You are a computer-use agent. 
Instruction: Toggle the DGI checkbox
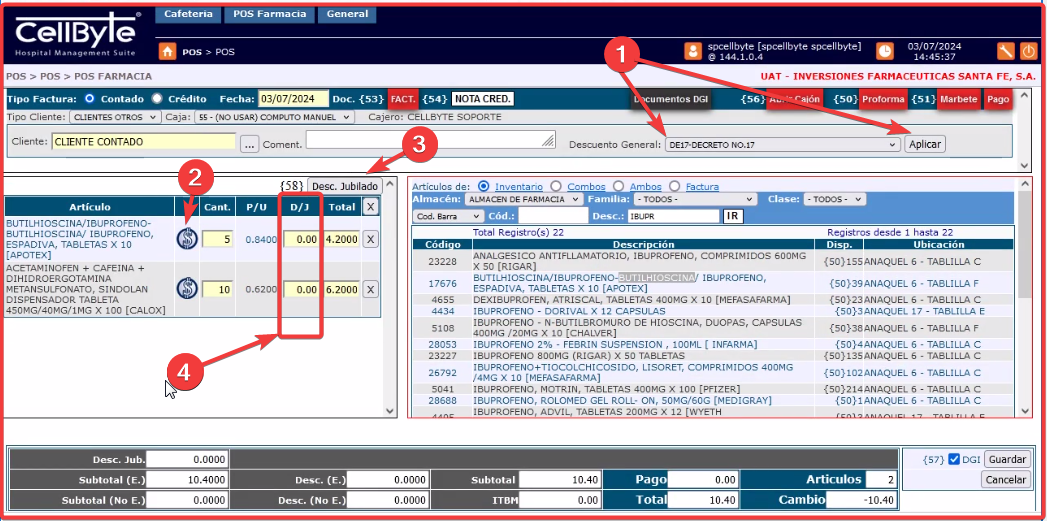954,459
